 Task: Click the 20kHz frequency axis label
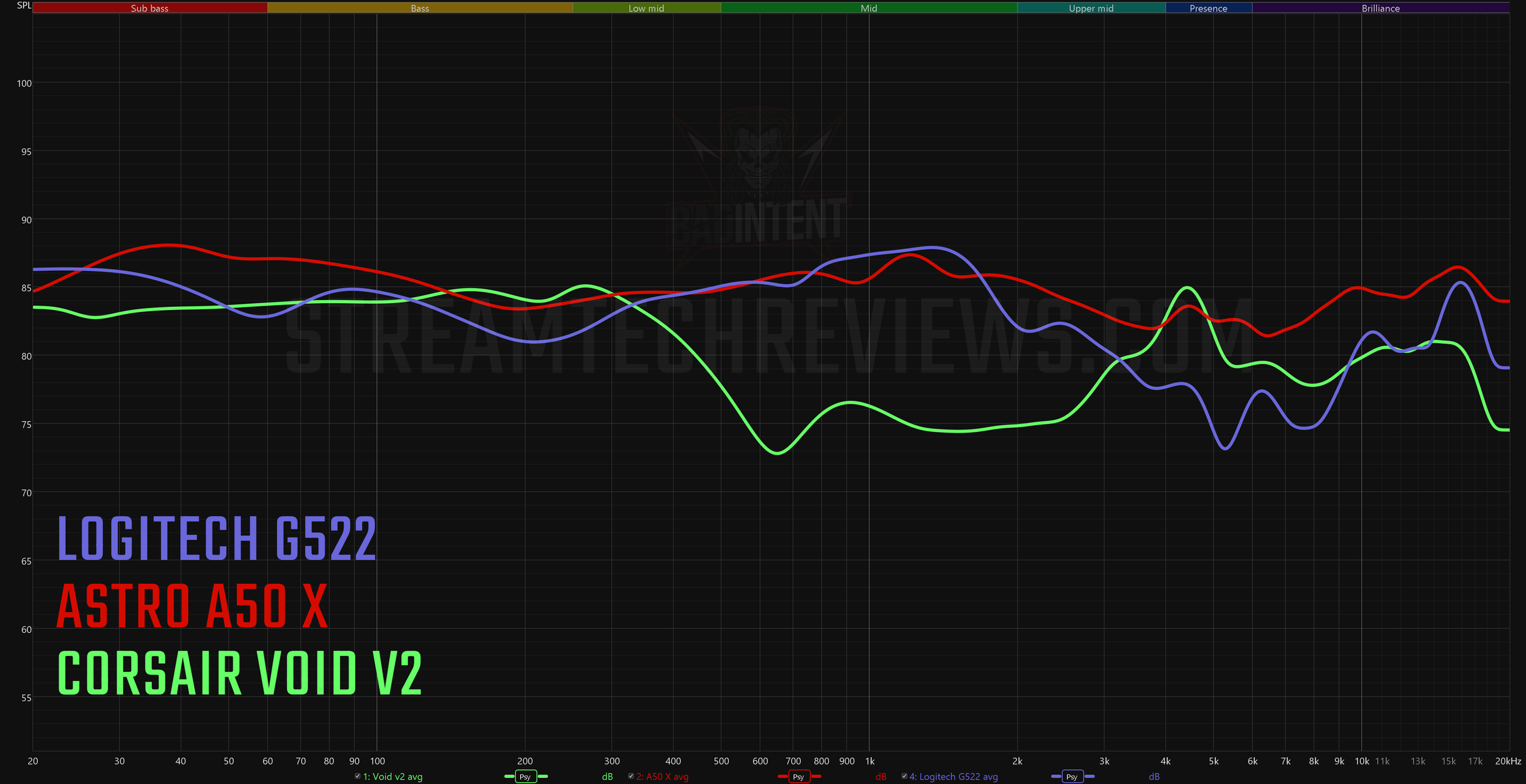point(1508,761)
